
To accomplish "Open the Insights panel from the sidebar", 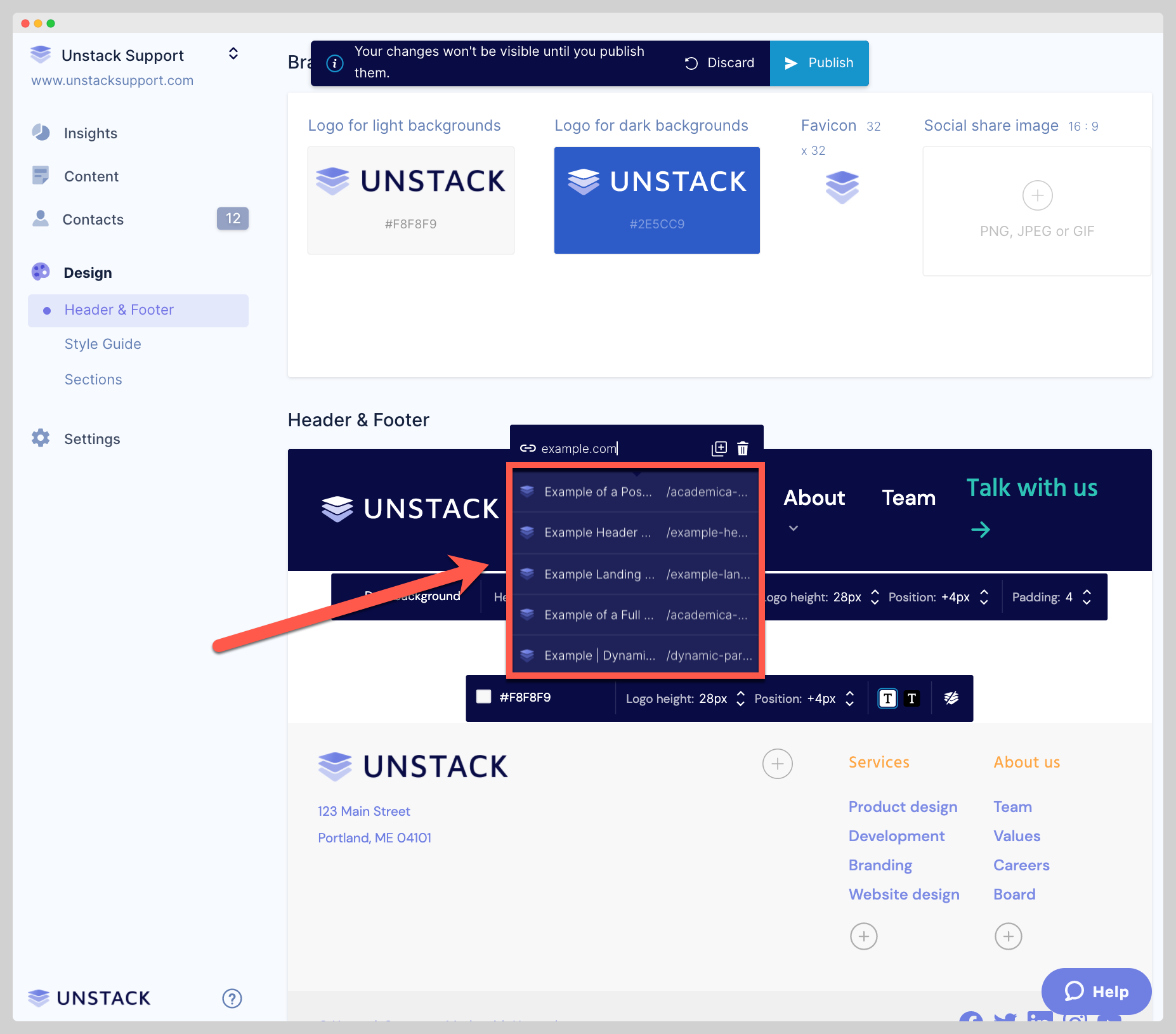I will coord(89,133).
